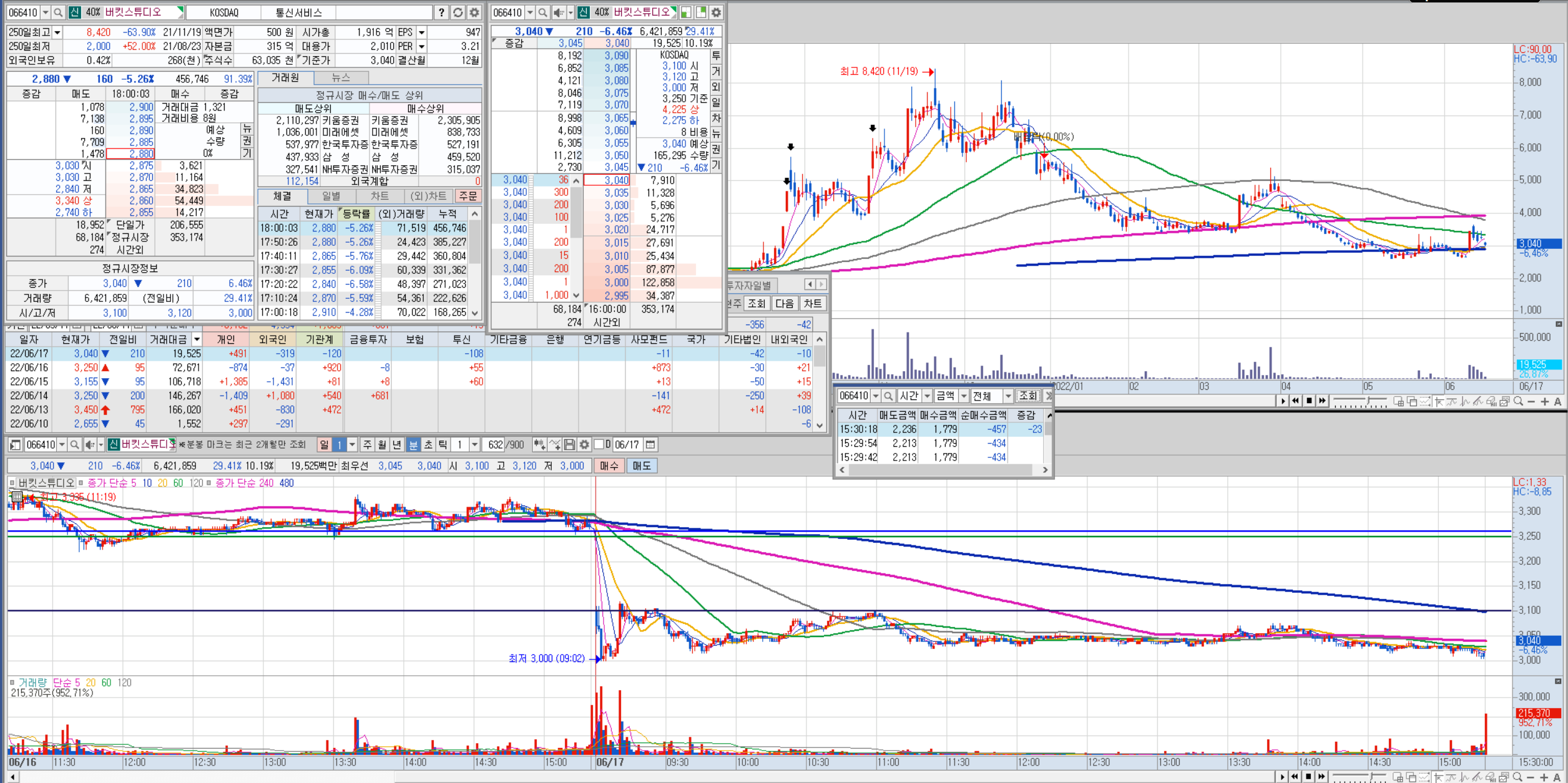1568x783 pixels.
Task: Click the green layout icon left of order book gear
Action: 685,12
